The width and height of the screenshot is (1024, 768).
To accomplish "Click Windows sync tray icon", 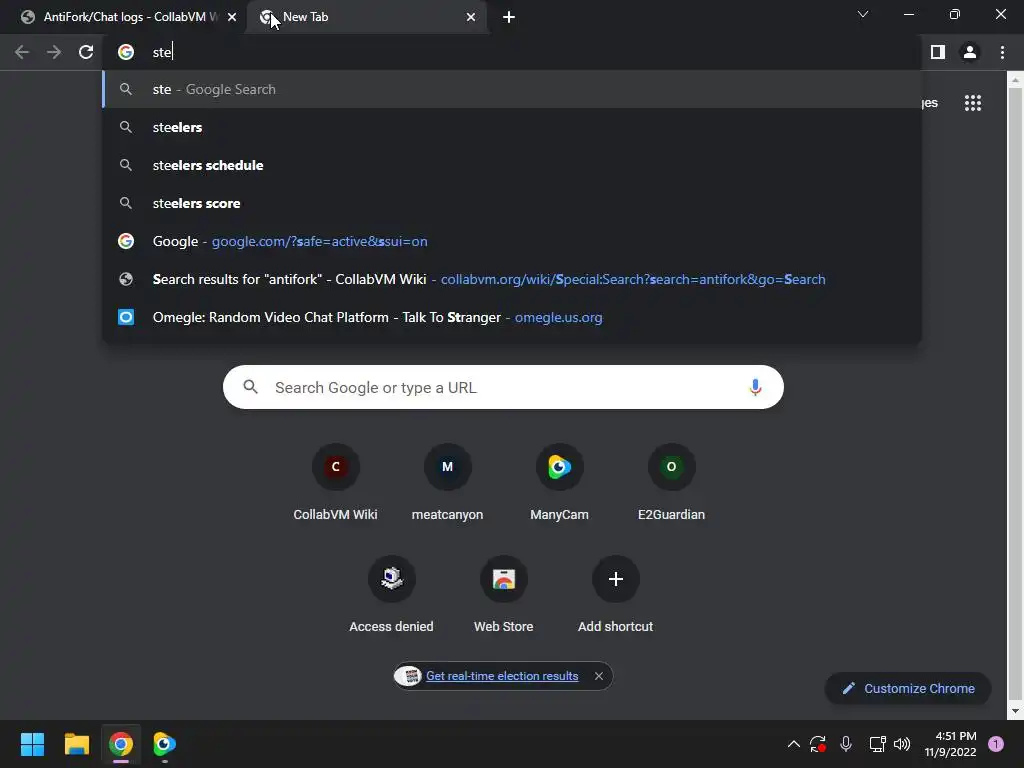I will point(818,744).
